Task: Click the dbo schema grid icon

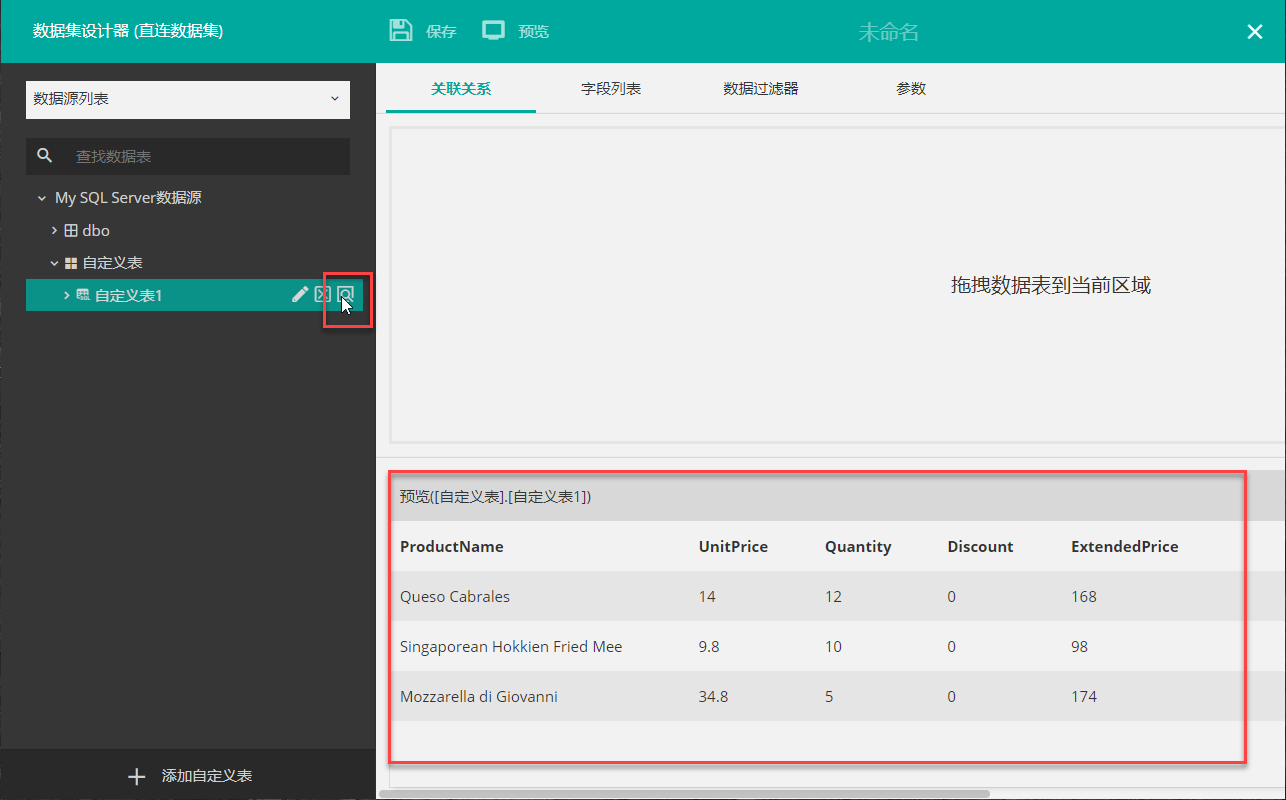Action: click(71, 230)
